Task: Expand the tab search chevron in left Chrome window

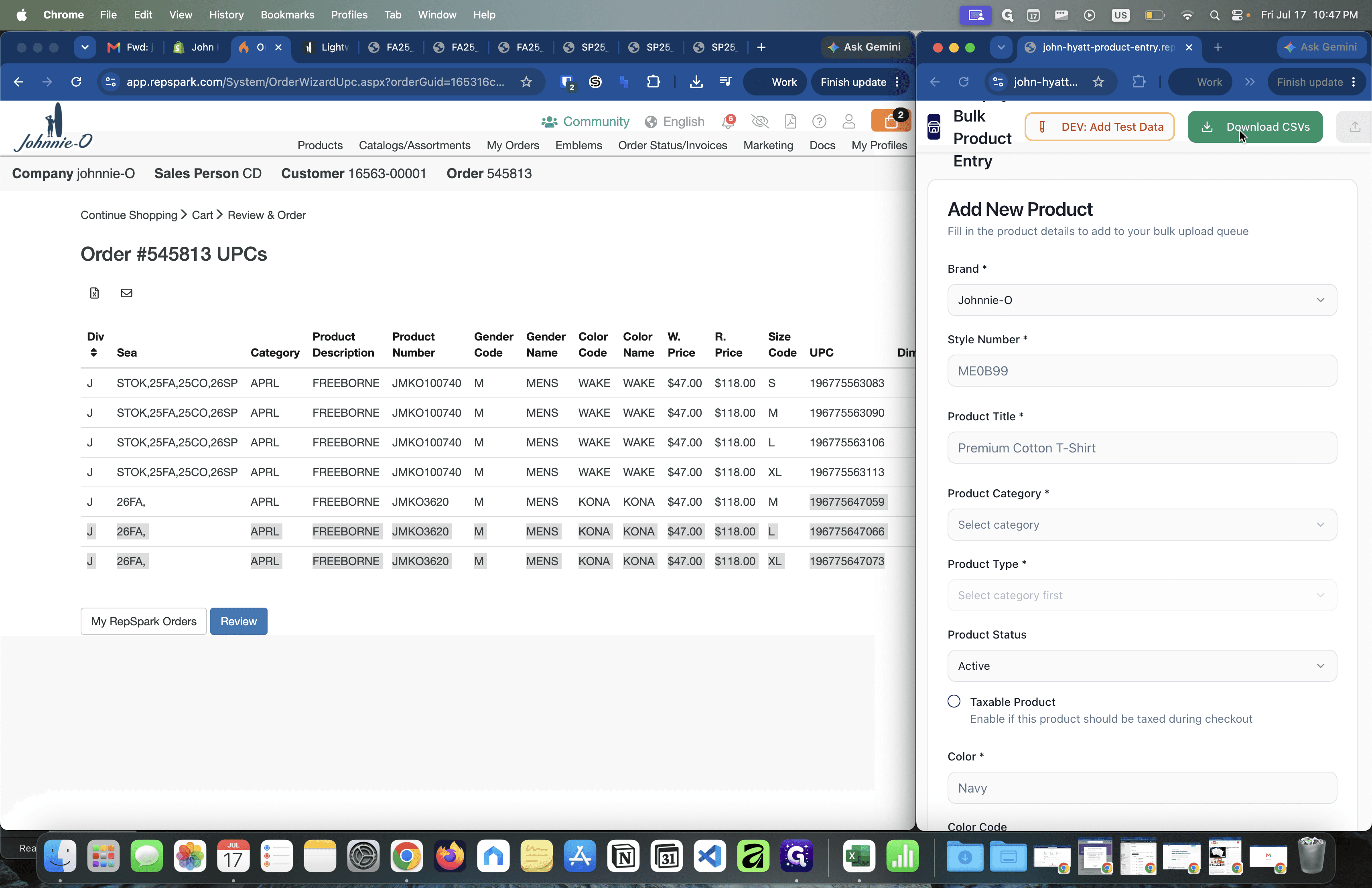Action: click(x=85, y=47)
